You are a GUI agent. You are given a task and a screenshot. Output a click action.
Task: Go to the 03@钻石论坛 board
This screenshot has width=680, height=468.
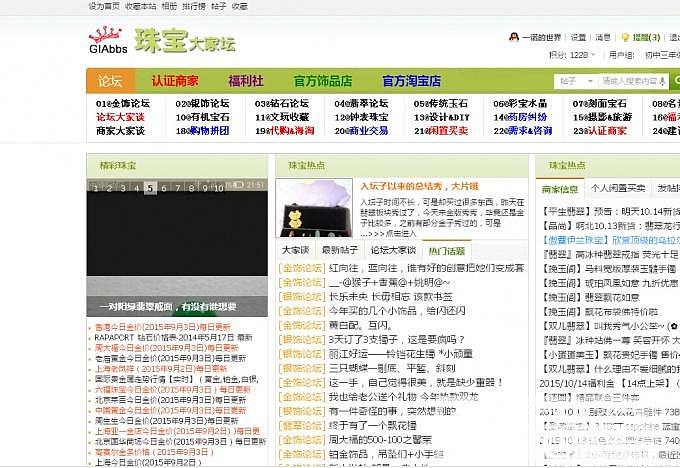[282, 104]
